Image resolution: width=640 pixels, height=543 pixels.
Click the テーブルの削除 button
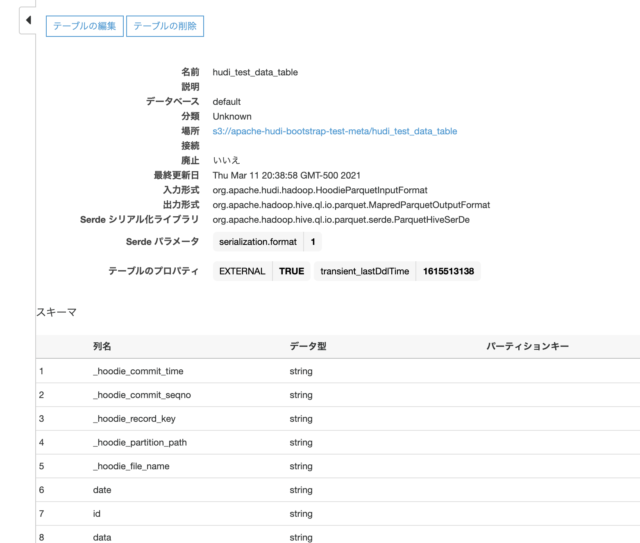[165, 26]
